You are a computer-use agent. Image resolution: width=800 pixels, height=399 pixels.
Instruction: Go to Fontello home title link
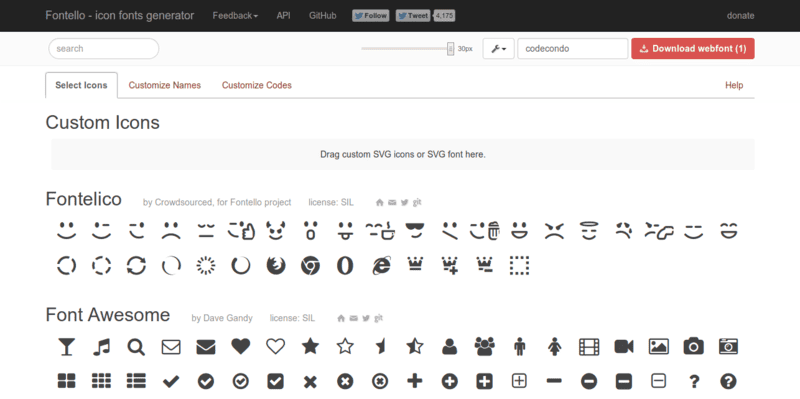coord(119,16)
